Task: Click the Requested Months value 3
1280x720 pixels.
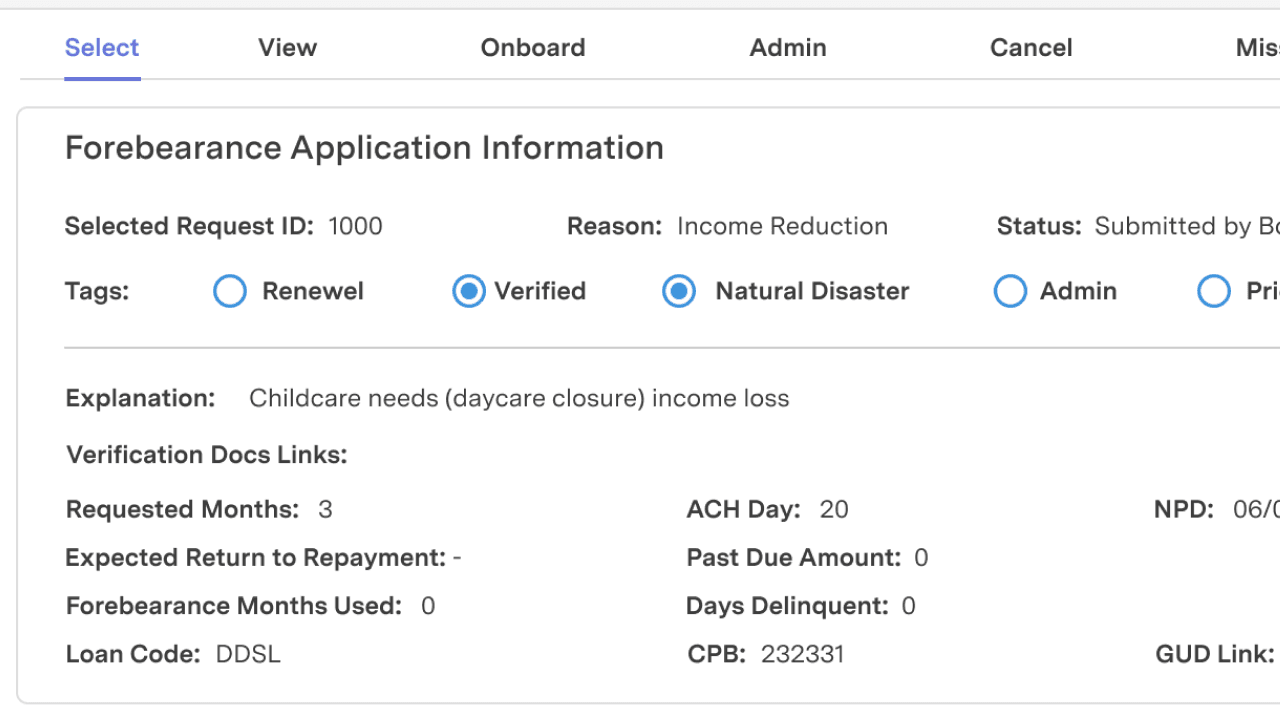Action: click(x=325, y=509)
